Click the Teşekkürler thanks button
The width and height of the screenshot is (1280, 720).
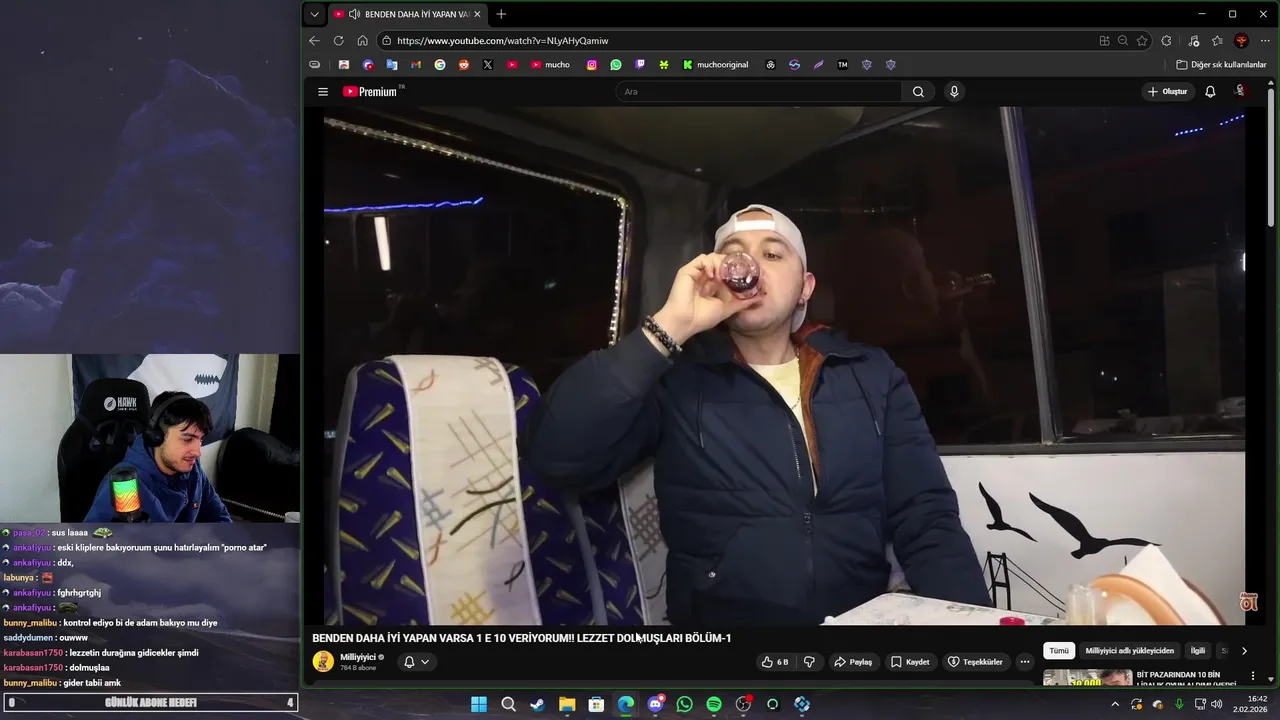click(975, 662)
